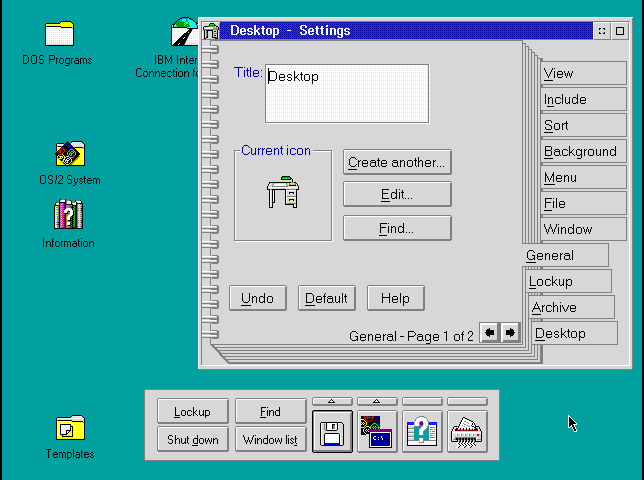Click into the Title text field
Screen dimensions: 644x480
click(346, 93)
